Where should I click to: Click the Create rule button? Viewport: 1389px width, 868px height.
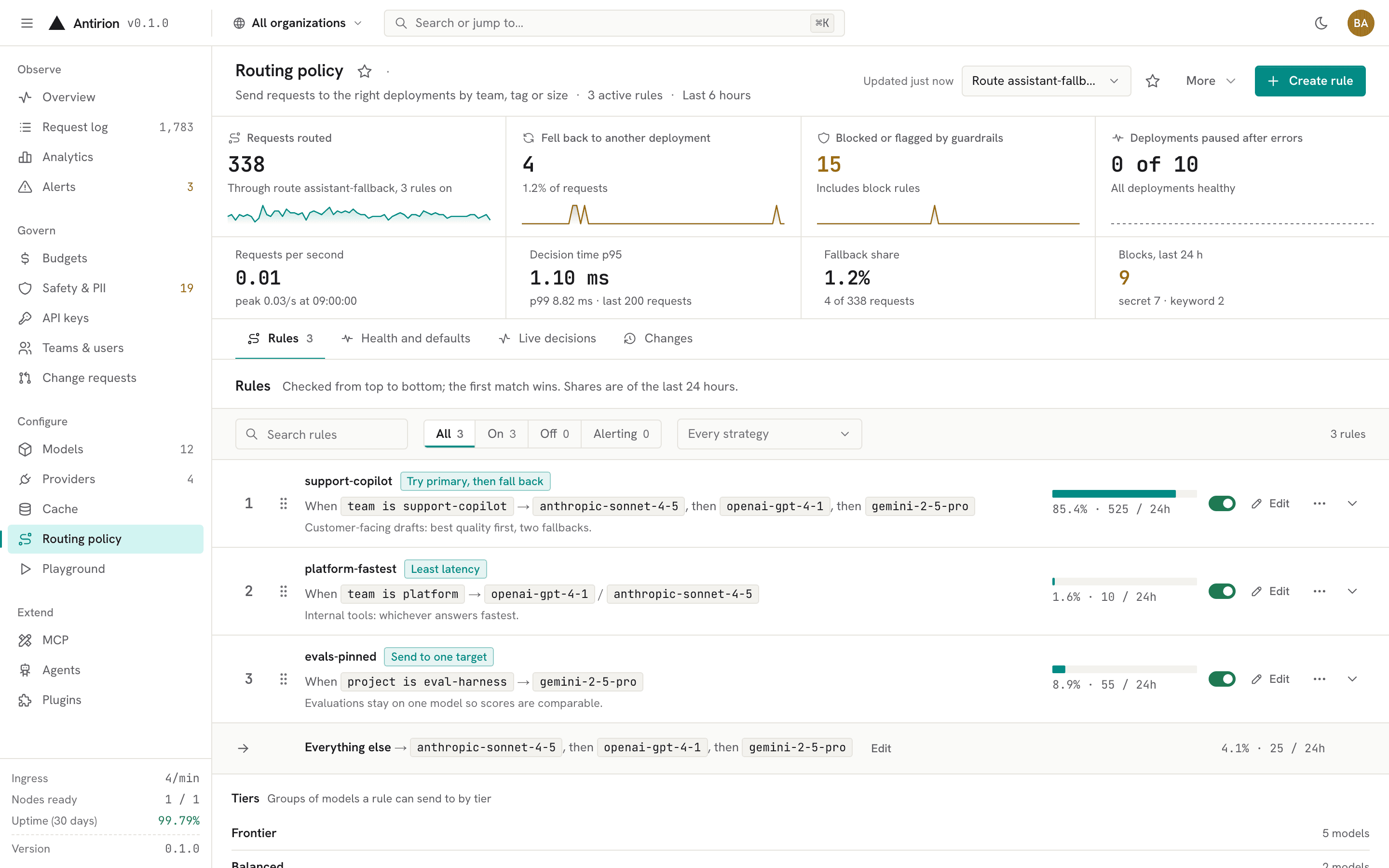[1310, 81]
